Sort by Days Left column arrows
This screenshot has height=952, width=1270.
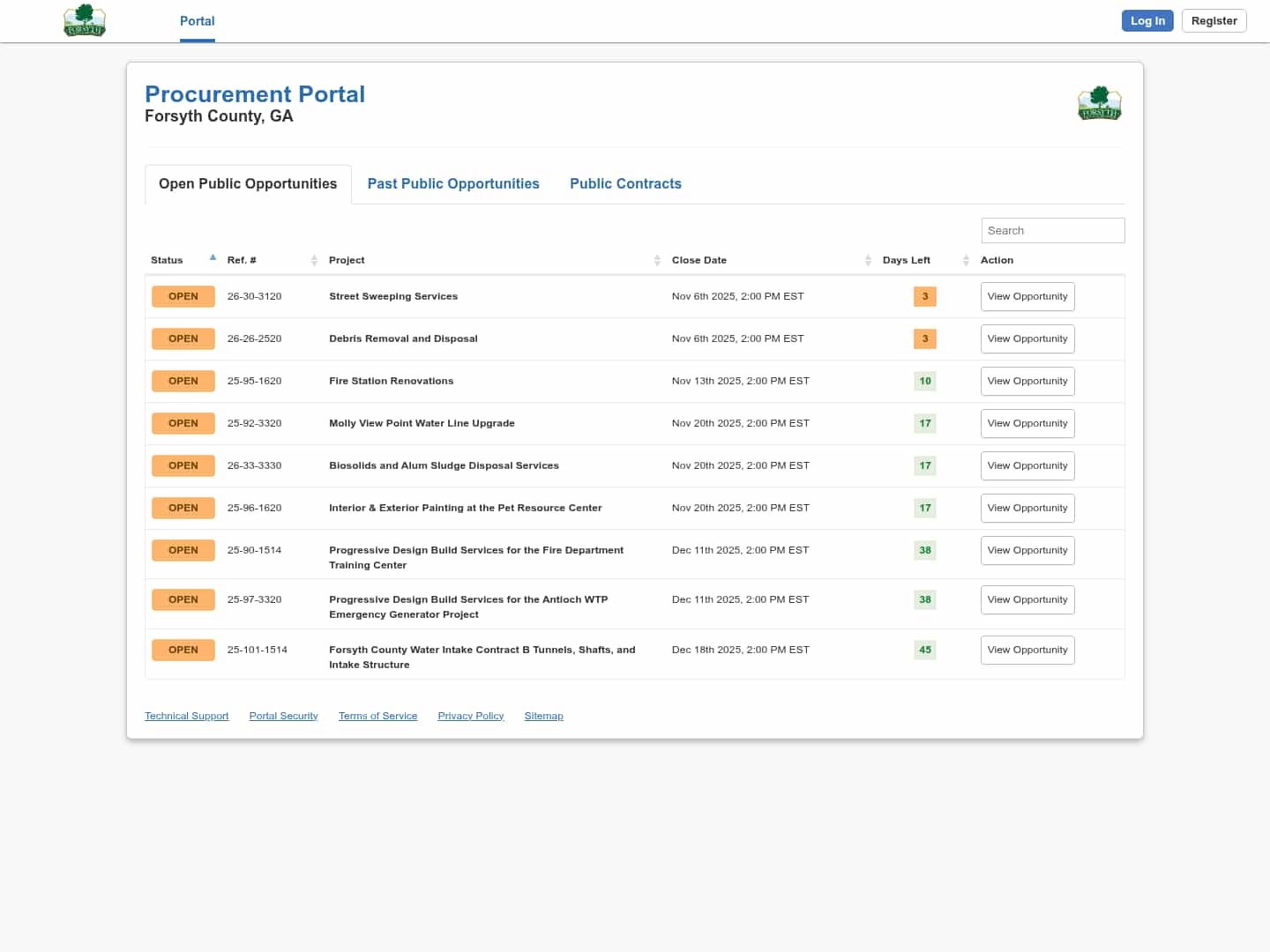(966, 260)
